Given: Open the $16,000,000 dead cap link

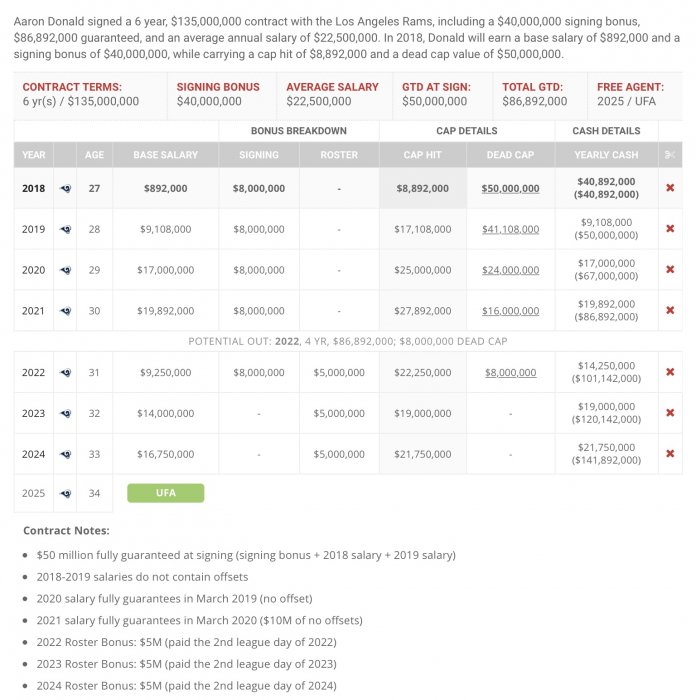Looking at the screenshot, I should 510,311.
